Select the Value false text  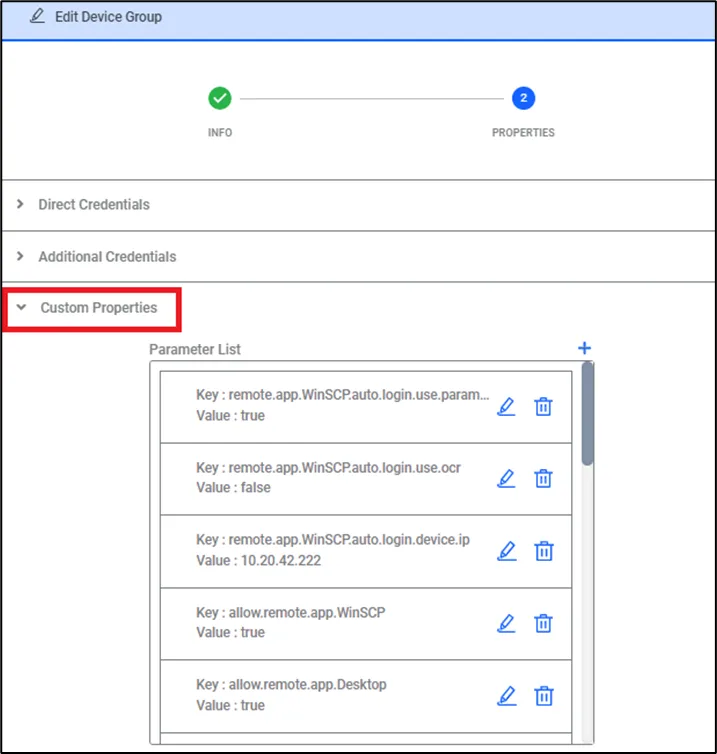click(233, 488)
